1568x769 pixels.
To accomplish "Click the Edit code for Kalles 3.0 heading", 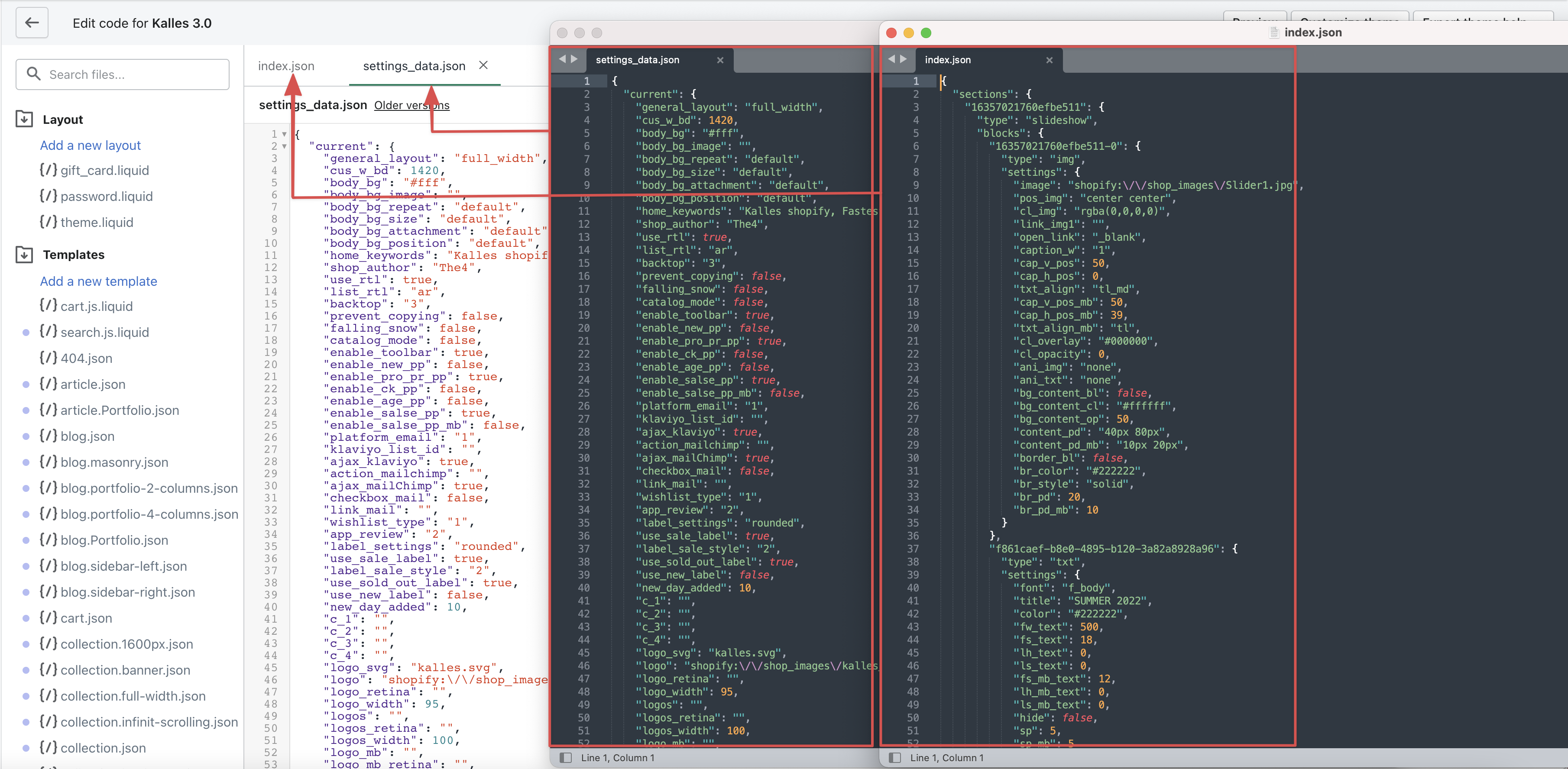I will pyautogui.click(x=142, y=23).
